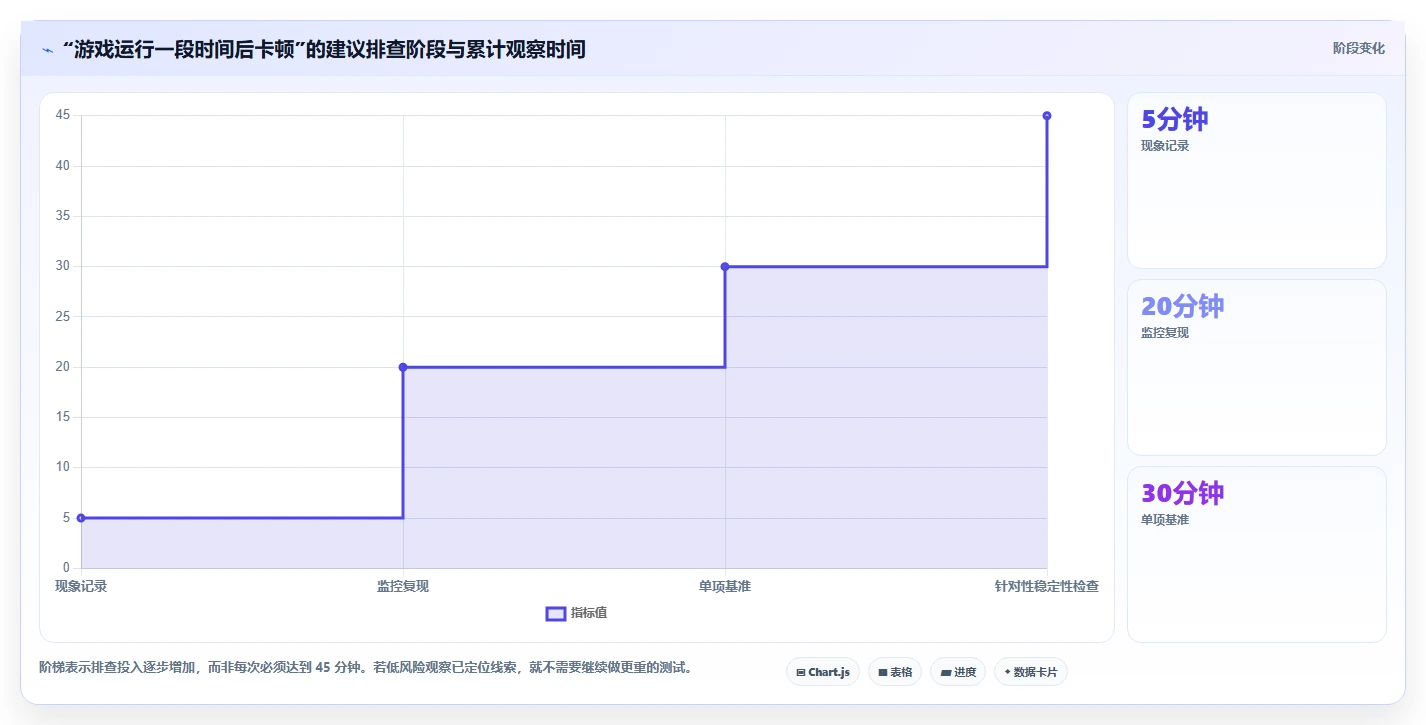Click the 现象记录 x-axis label
The height and width of the screenshot is (725, 1426).
(81, 586)
